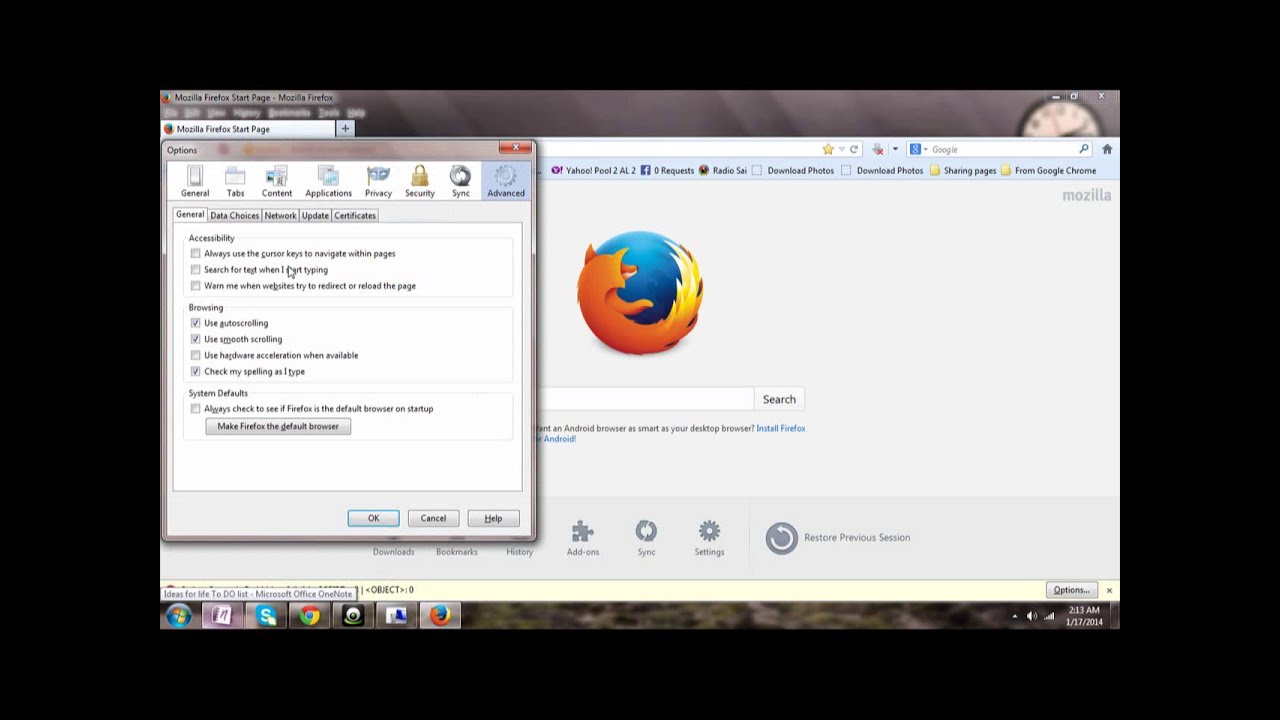1280x720 pixels.
Task: Select the Mozilla Firefox Start Page tab
Action: coord(248,129)
